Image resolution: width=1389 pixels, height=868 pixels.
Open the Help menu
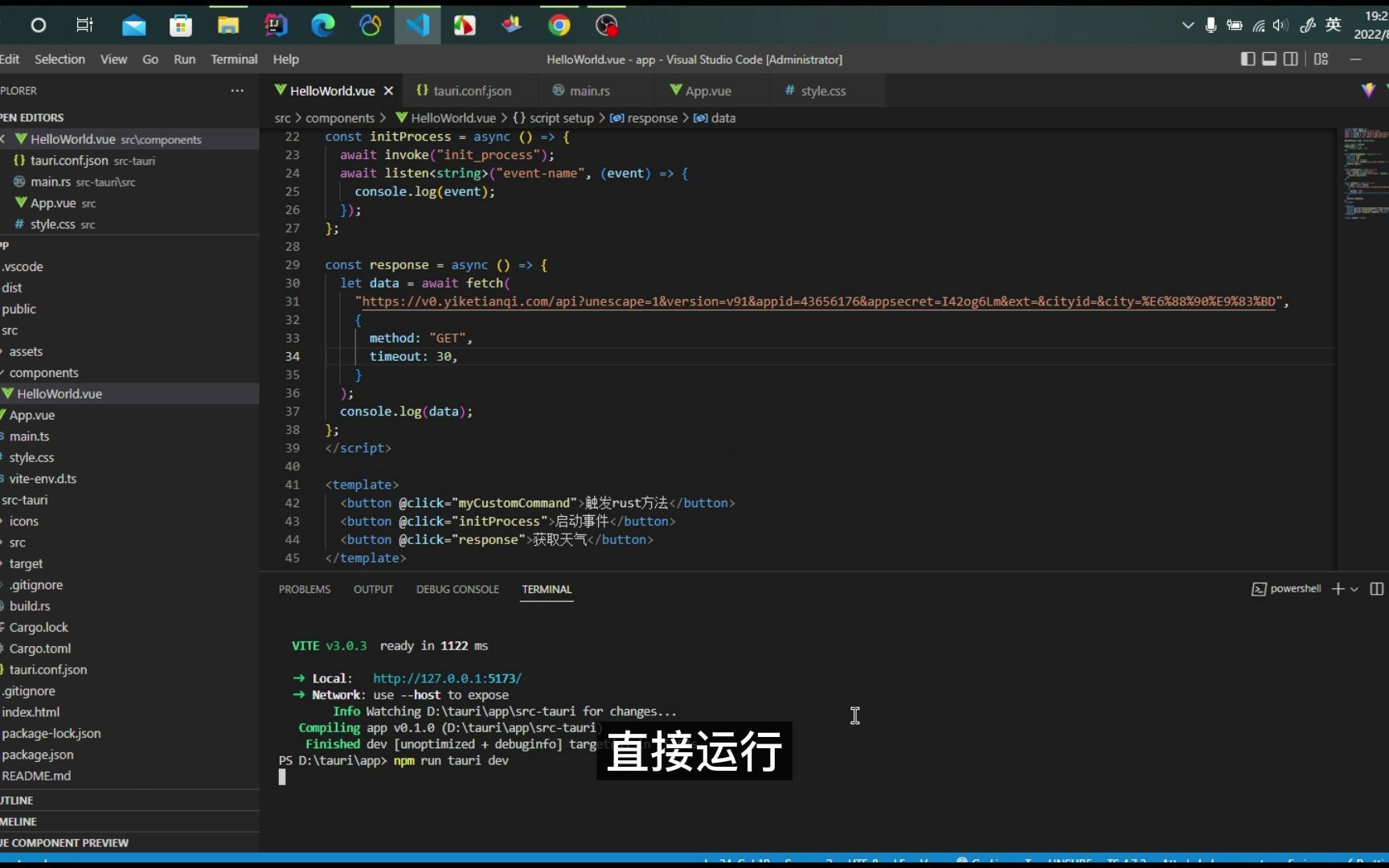tap(285, 59)
